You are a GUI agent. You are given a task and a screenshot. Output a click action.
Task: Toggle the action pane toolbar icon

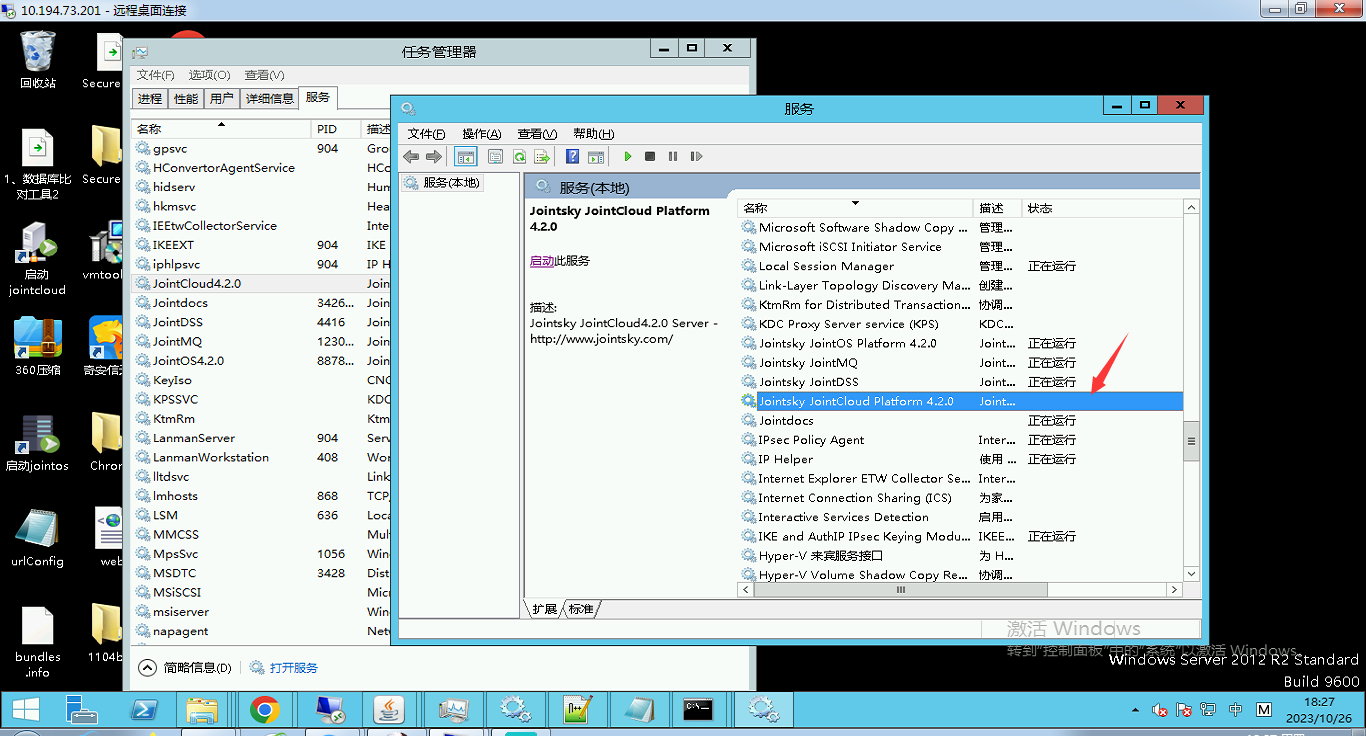click(596, 157)
